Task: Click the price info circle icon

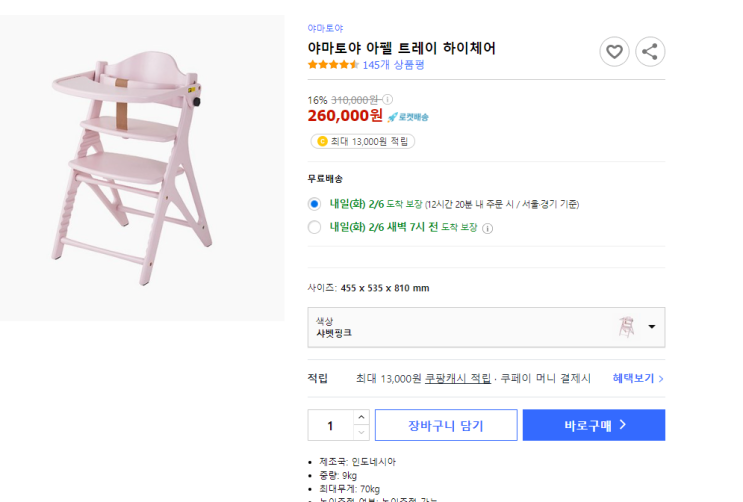Action: pyautogui.click(x=388, y=99)
